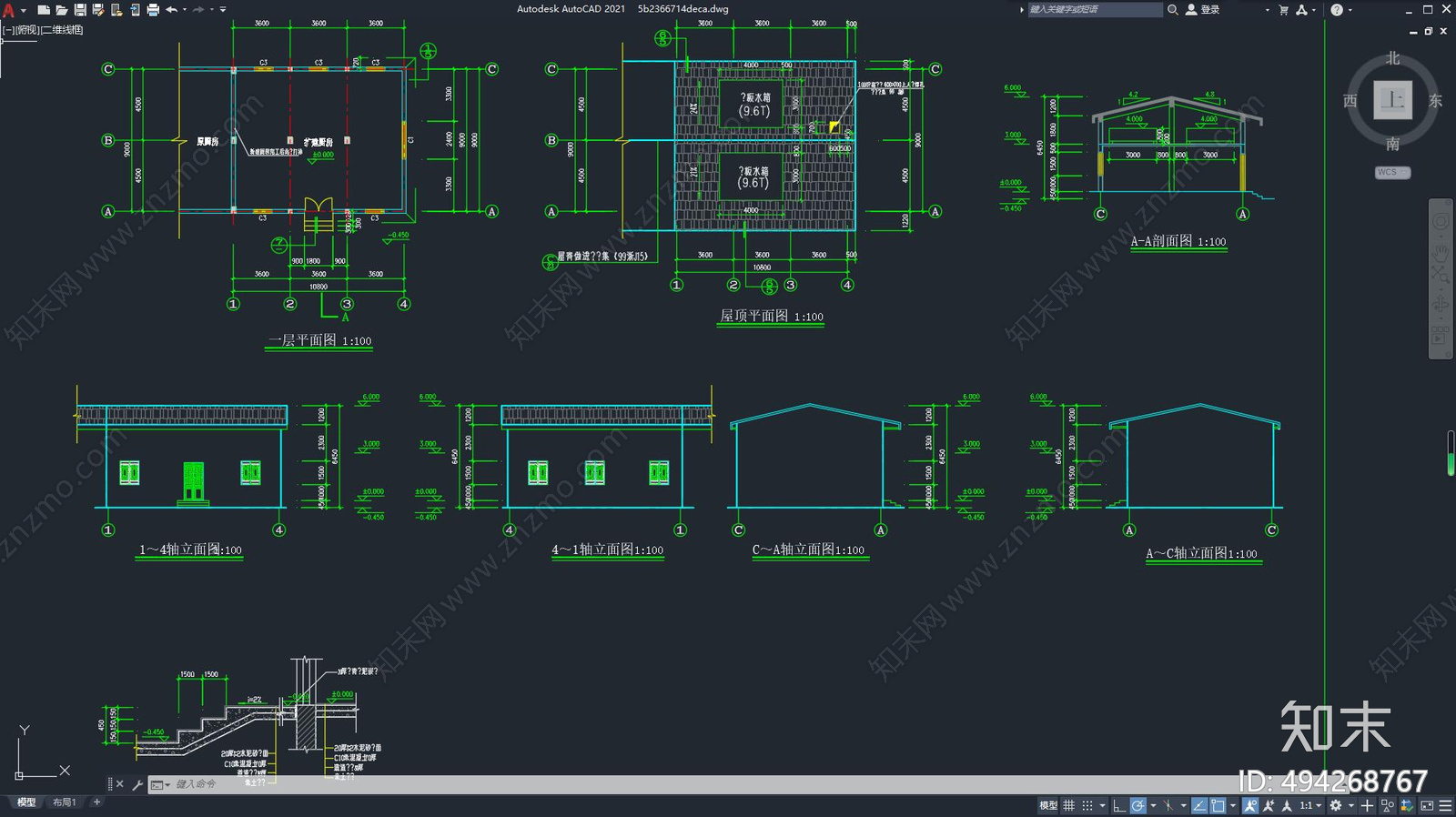
Task: Open the 1:1 annotation scale dropdown
Action: 1311,806
